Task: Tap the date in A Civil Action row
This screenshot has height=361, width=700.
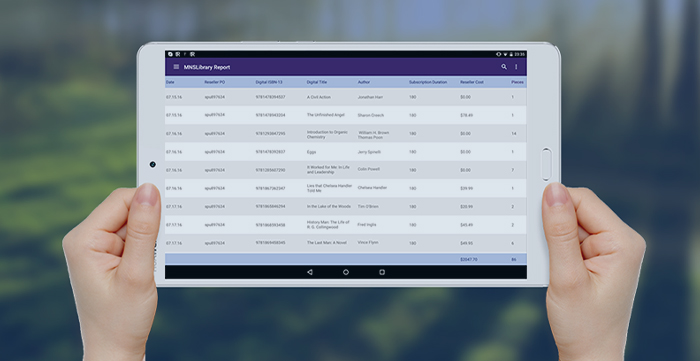Action: (x=174, y=97)
